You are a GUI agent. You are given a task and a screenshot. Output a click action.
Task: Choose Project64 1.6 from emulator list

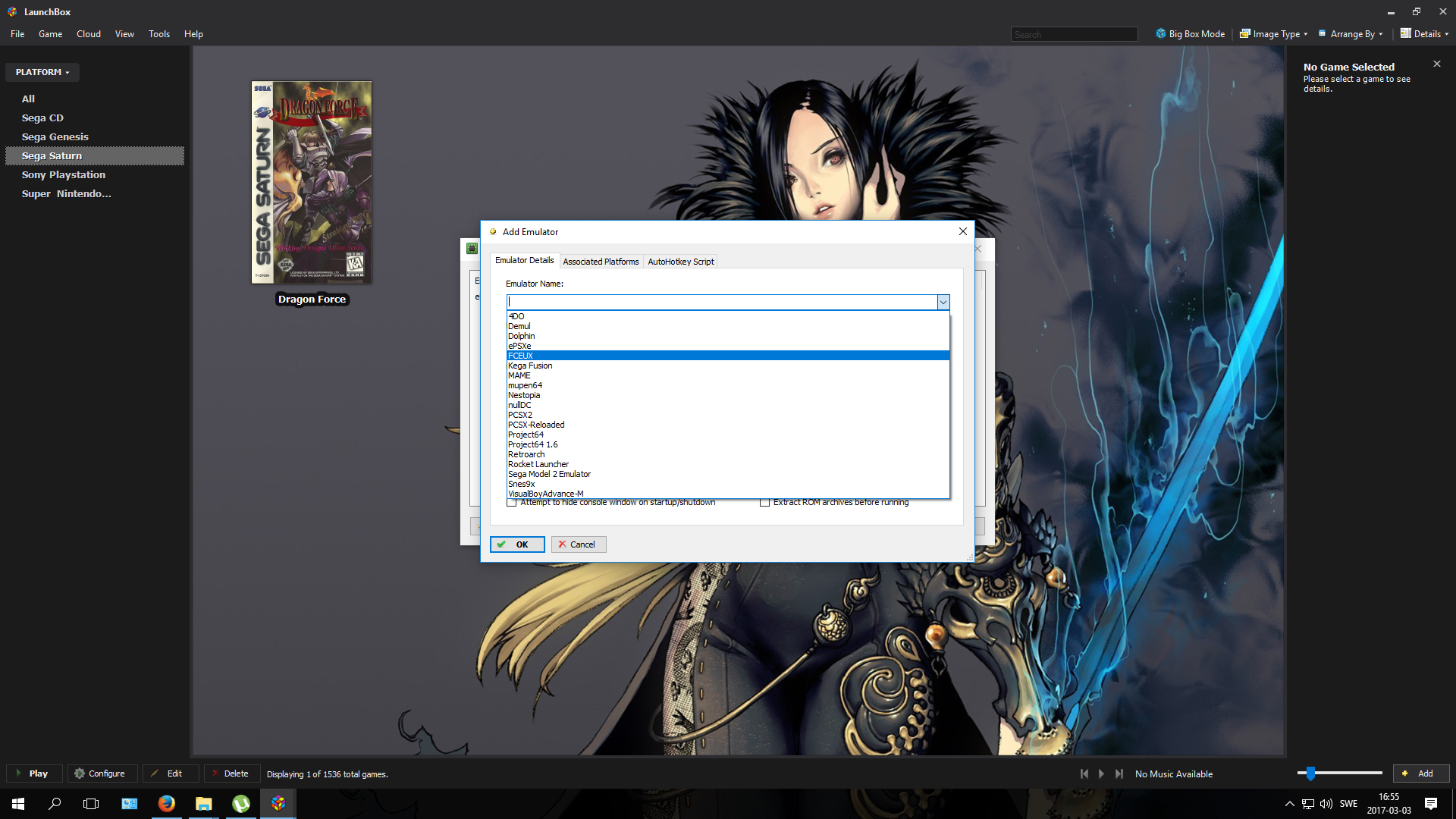[x=728, y=444]
